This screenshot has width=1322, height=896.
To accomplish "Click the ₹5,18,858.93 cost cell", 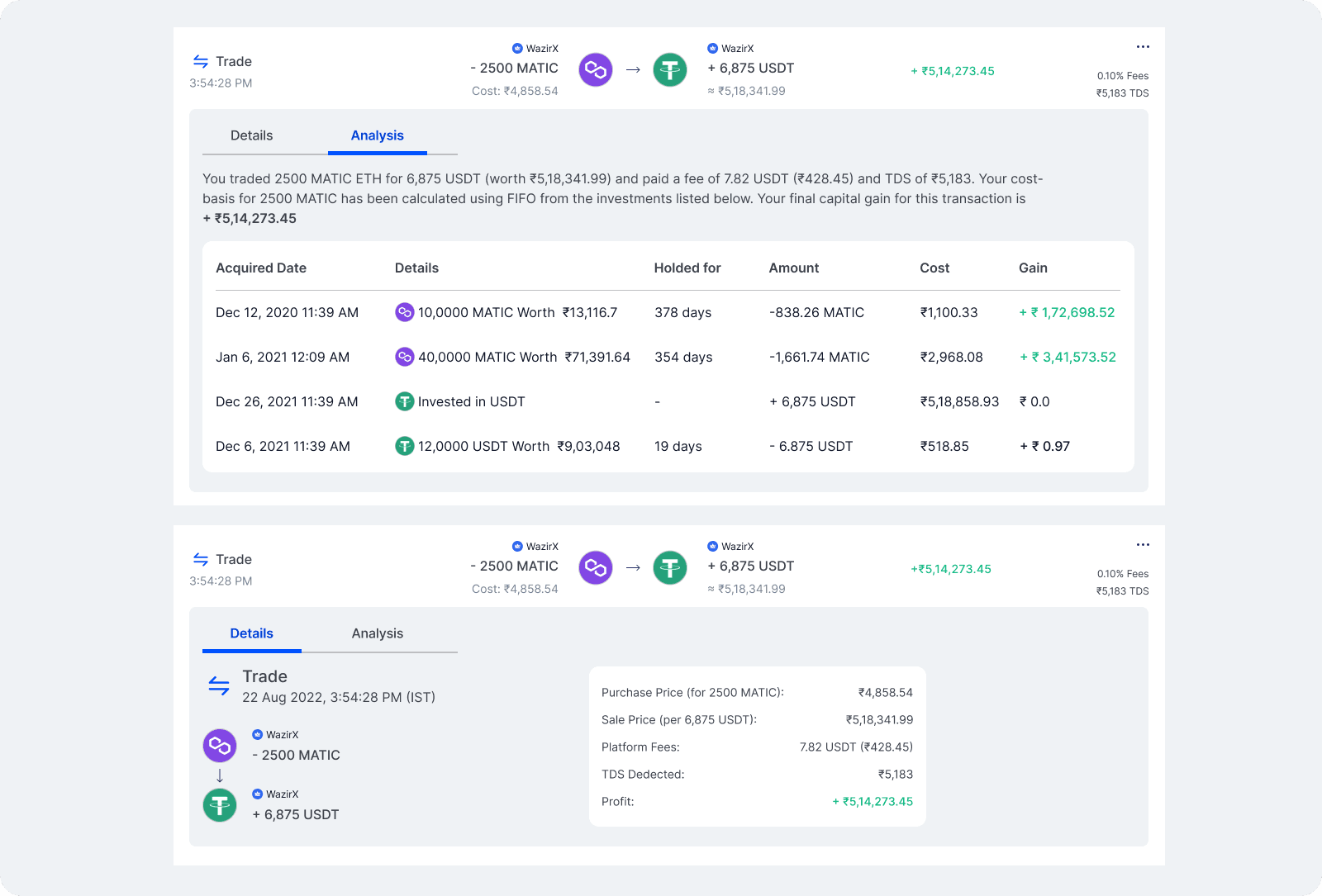I will (959, 401).
